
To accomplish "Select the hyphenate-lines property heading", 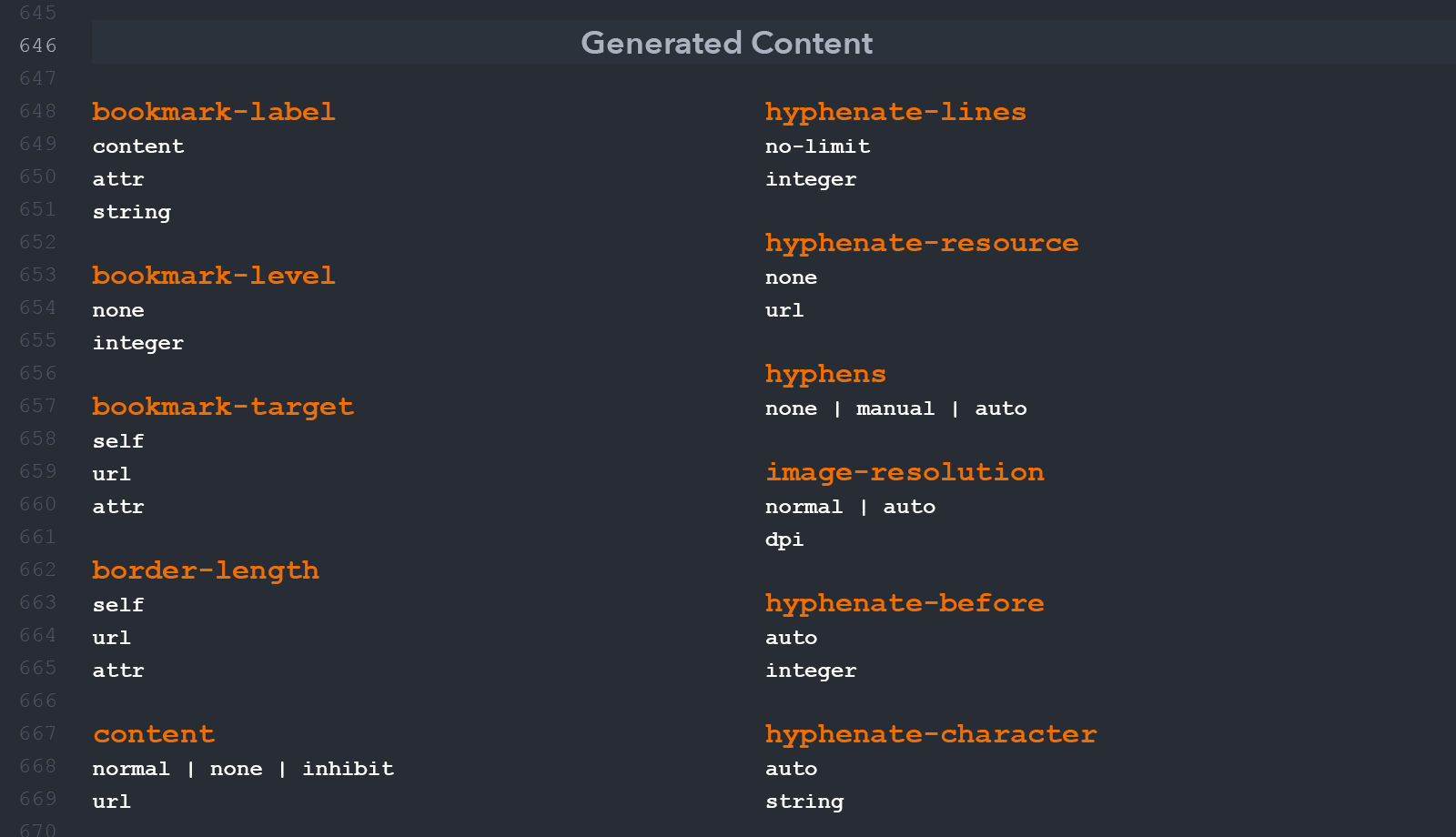I will 895,113.
